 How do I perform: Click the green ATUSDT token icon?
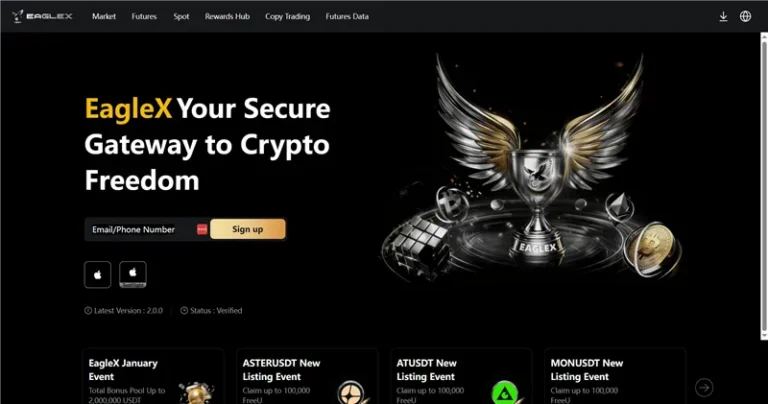(504, 392)
